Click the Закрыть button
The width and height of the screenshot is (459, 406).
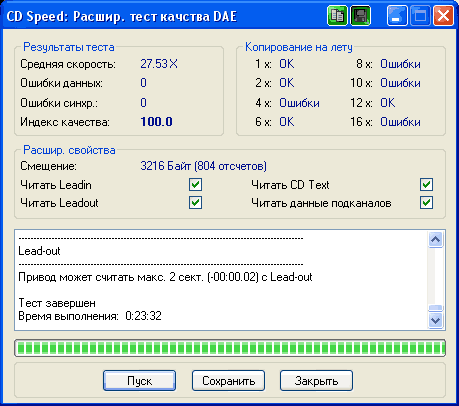pos(316,380)
